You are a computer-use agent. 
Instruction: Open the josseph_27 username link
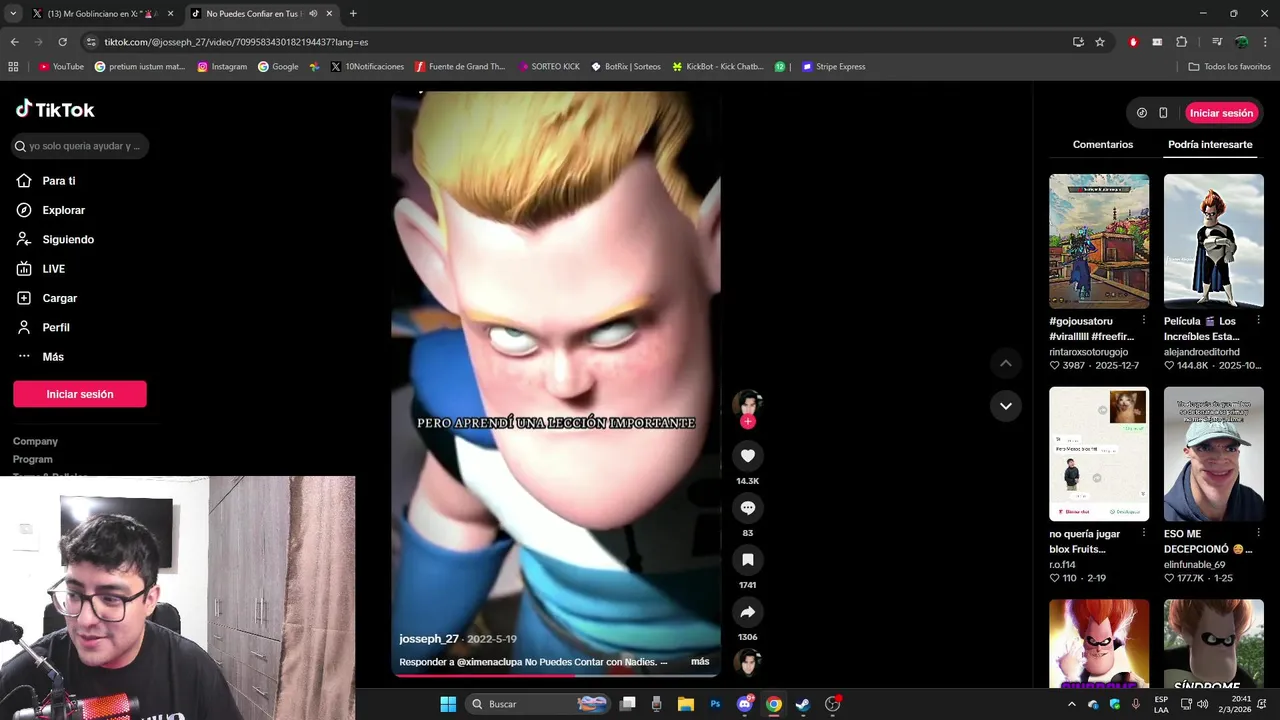click(429, 639)
